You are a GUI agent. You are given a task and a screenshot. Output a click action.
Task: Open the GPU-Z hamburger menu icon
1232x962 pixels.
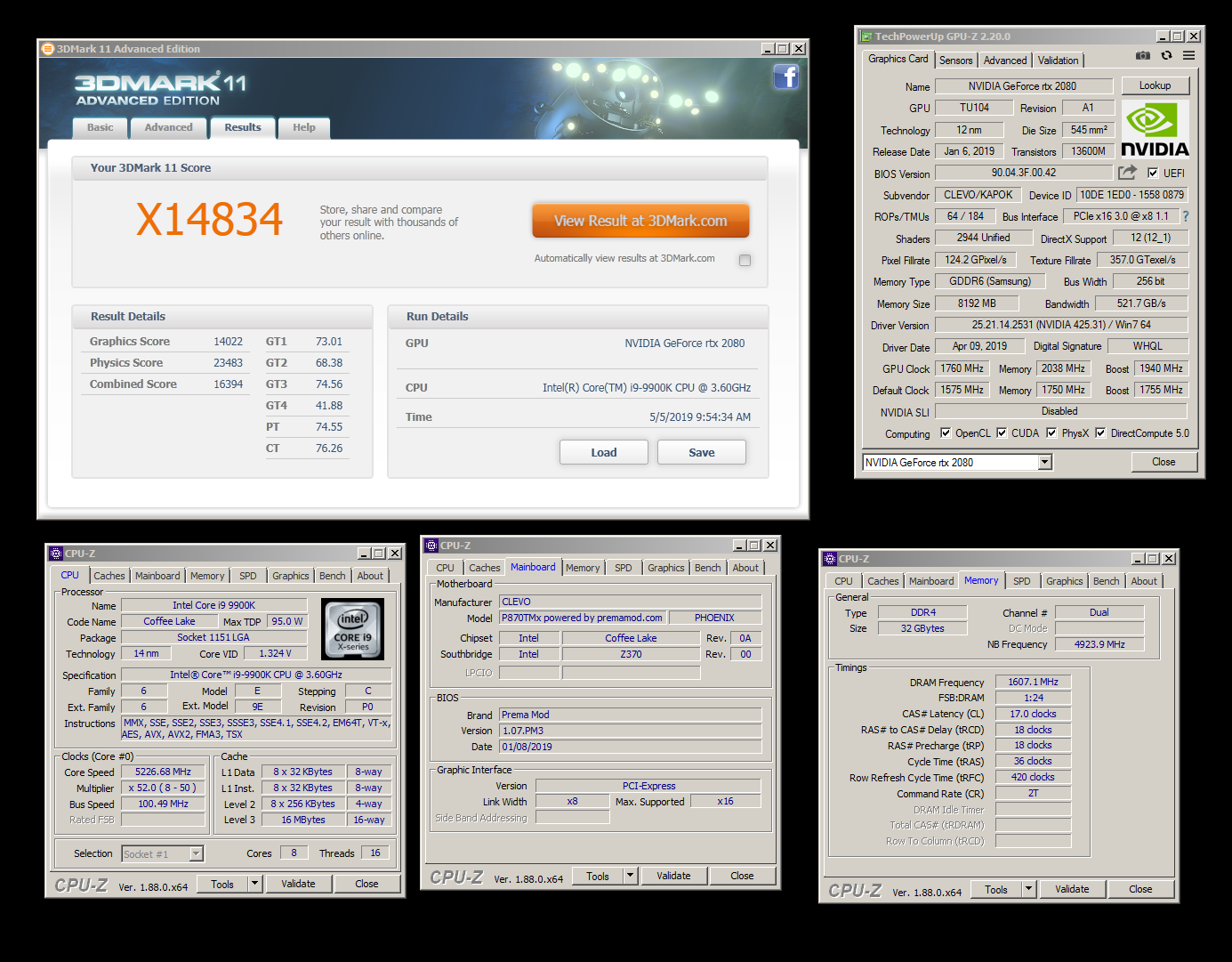pos(1188,55)
